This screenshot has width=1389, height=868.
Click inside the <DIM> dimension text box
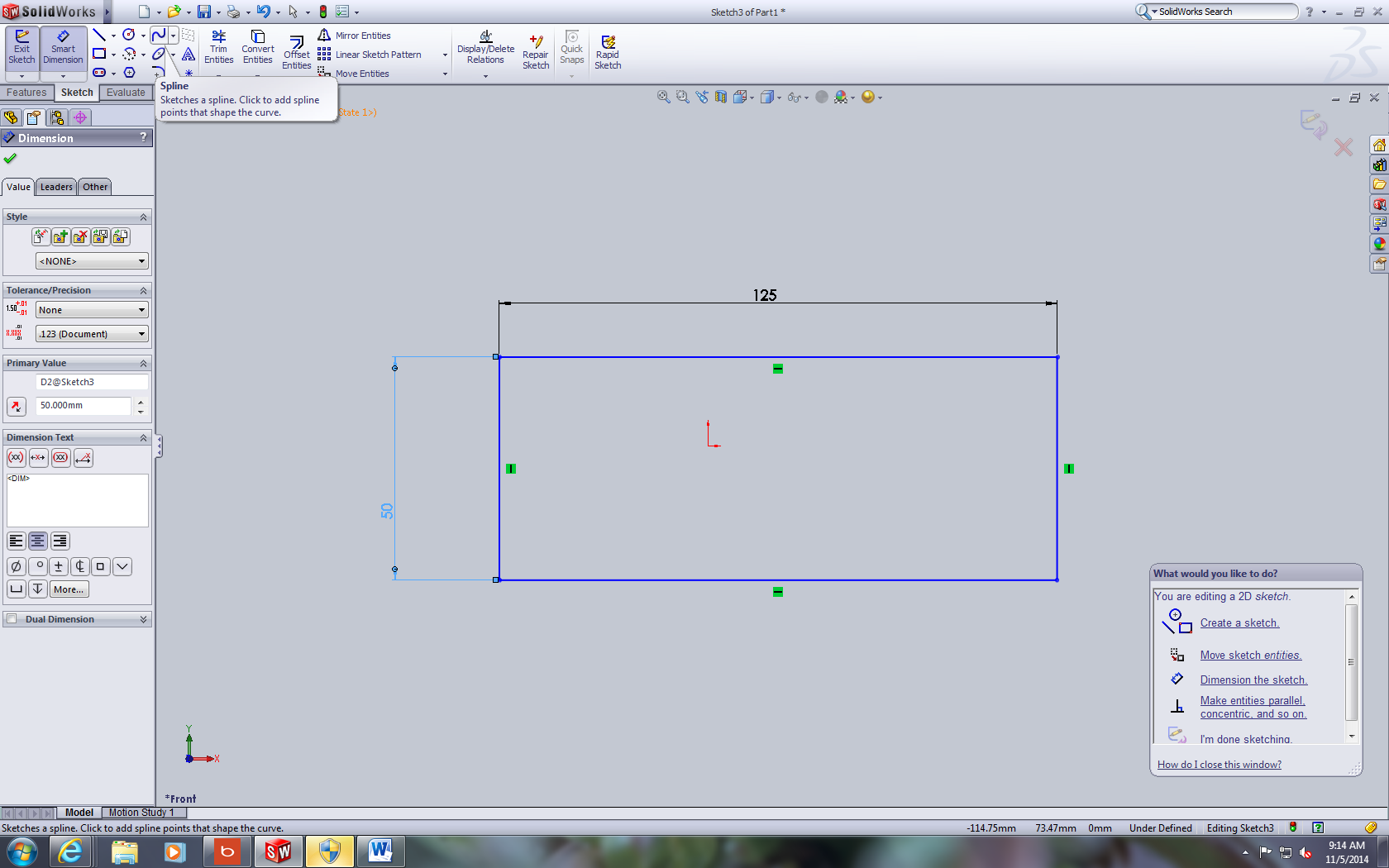78,500
